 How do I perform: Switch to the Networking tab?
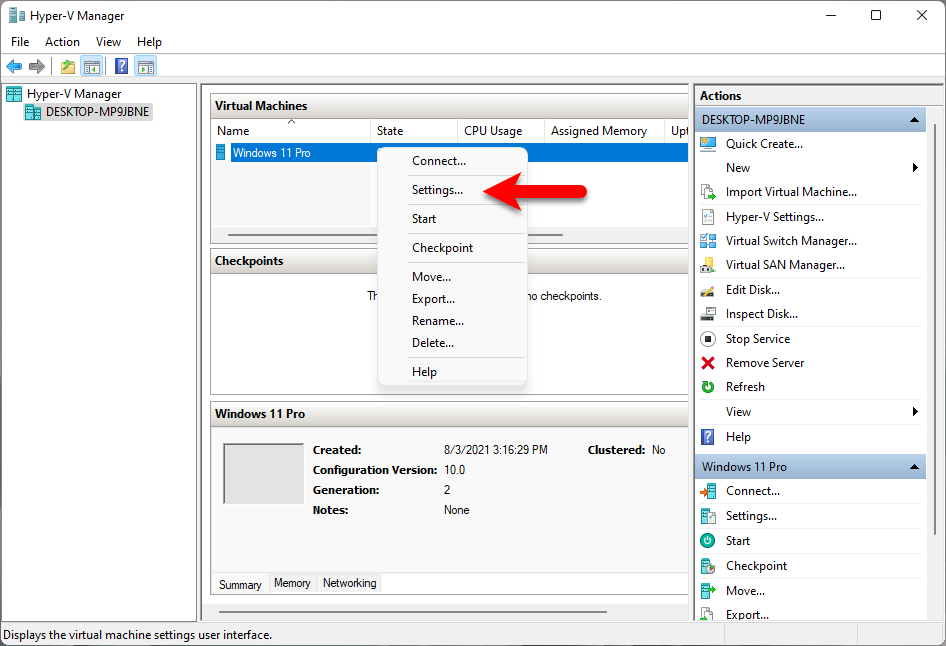click(x=349, y=583)
